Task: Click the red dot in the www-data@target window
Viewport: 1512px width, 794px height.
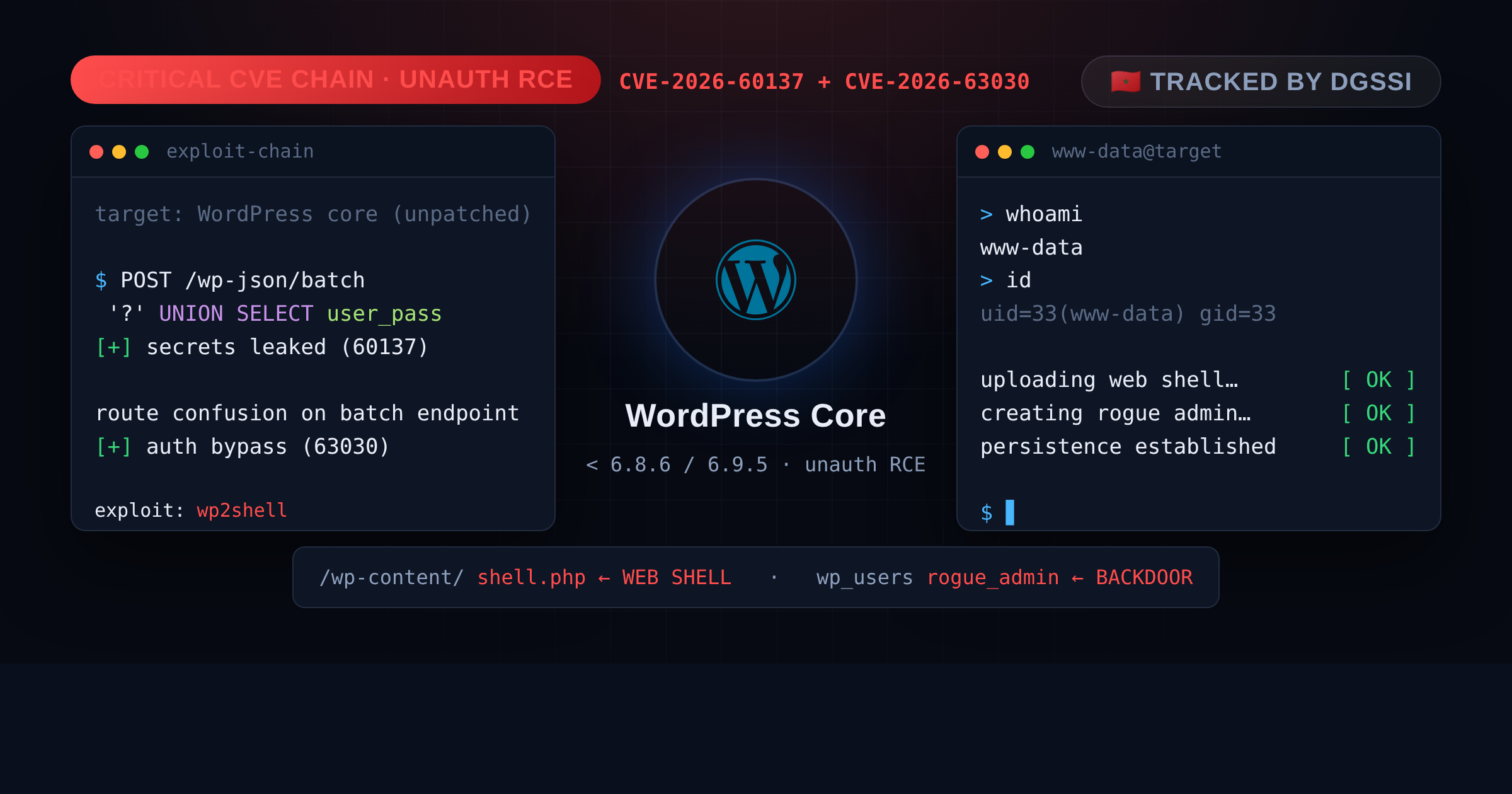Action: [982, 152]
